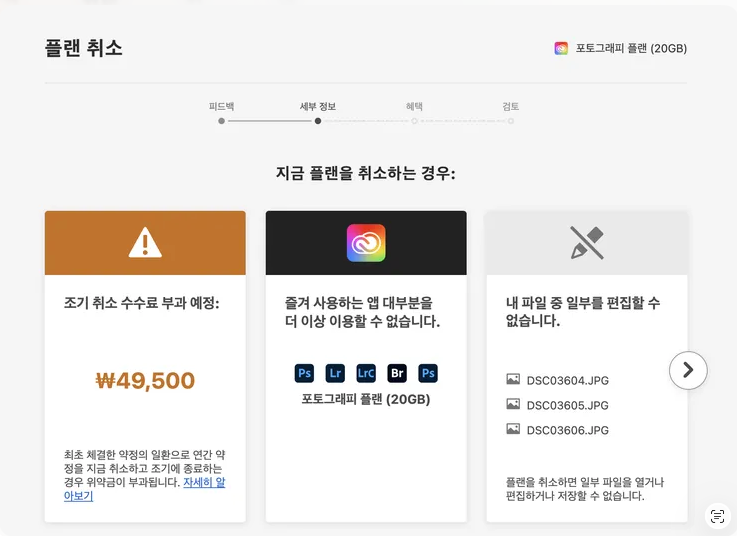The height and width of the screenshot is (536, 737).
Task: Click the 혜택 step dot on the progress bar
Action: (415, 121)
